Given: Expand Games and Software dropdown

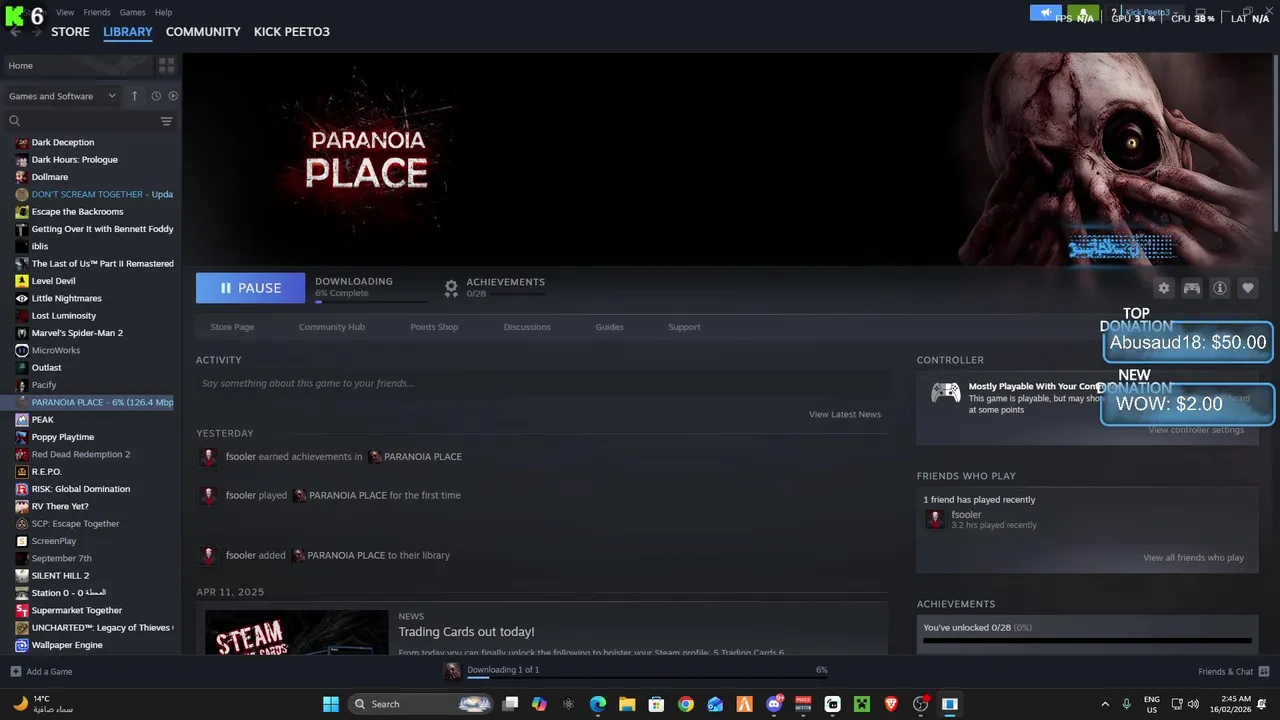Looking at the screenshot, I should click(x=62, y=96).
